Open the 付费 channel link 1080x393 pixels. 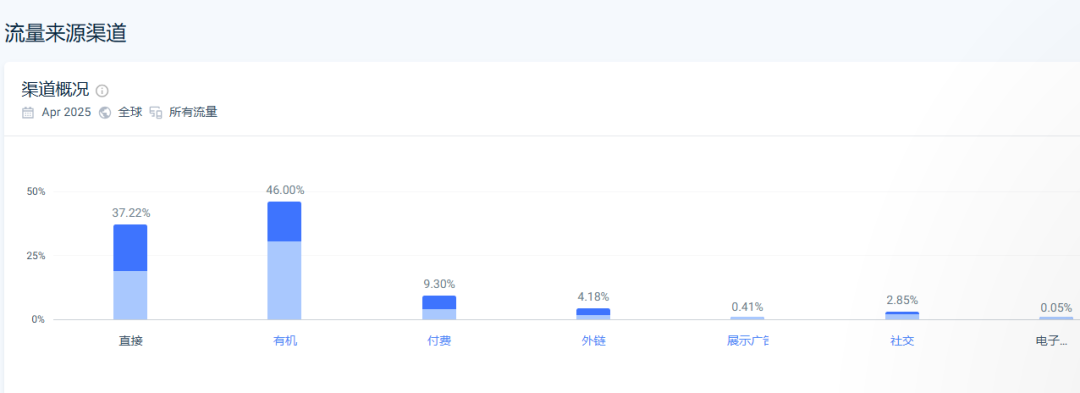pyautogui.click(x=439, y=341)
